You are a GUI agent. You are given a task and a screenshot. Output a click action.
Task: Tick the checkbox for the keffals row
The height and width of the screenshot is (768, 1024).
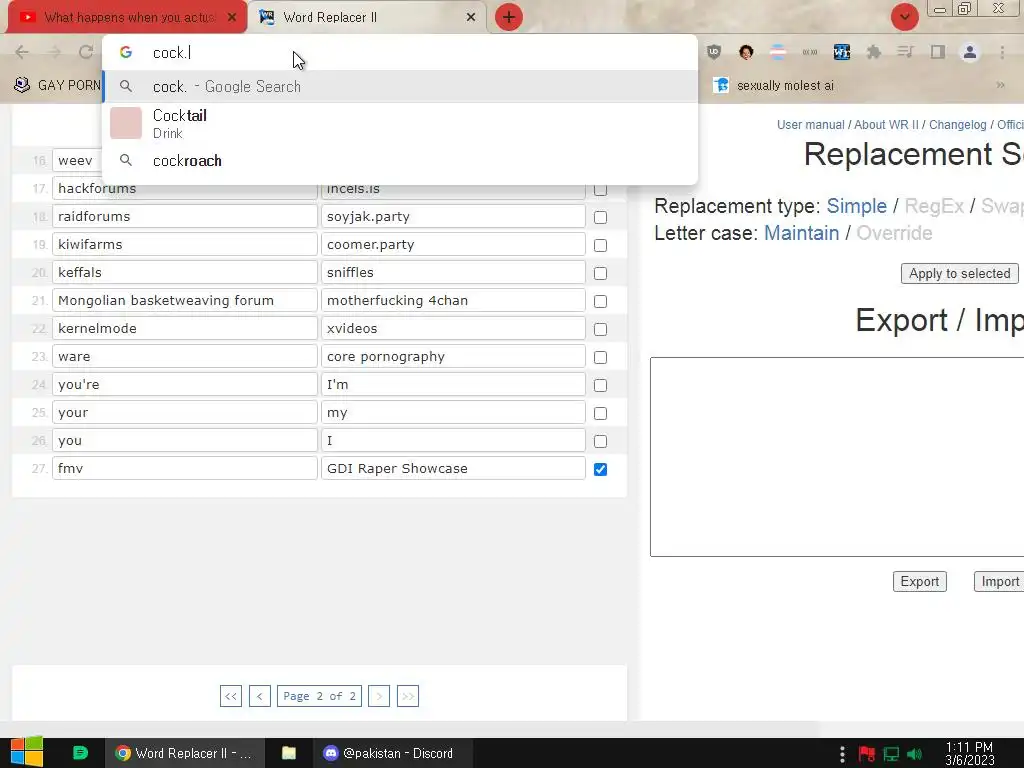[600, 274]
